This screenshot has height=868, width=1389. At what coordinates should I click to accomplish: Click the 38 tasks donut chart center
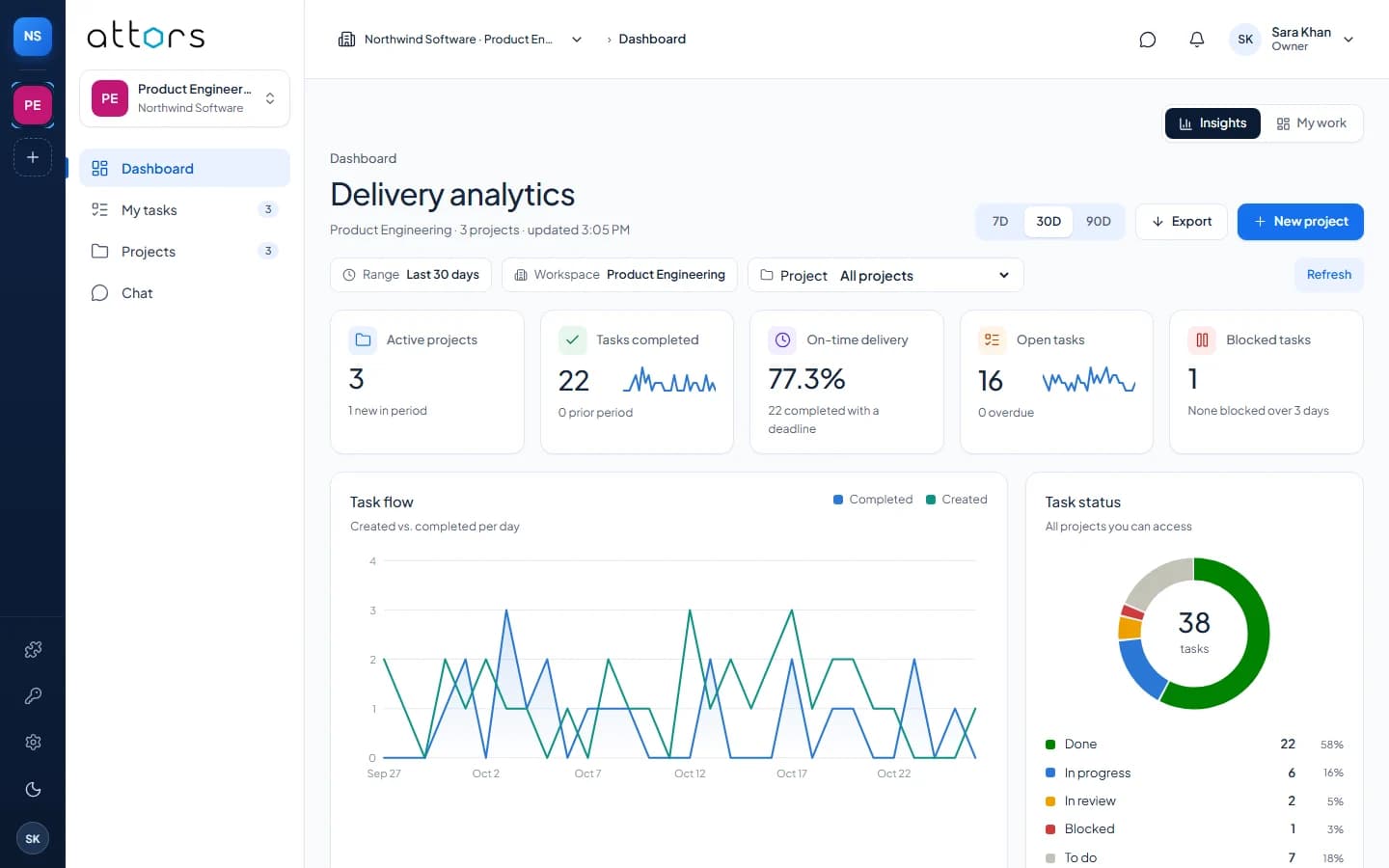[x=1194, y=633]
